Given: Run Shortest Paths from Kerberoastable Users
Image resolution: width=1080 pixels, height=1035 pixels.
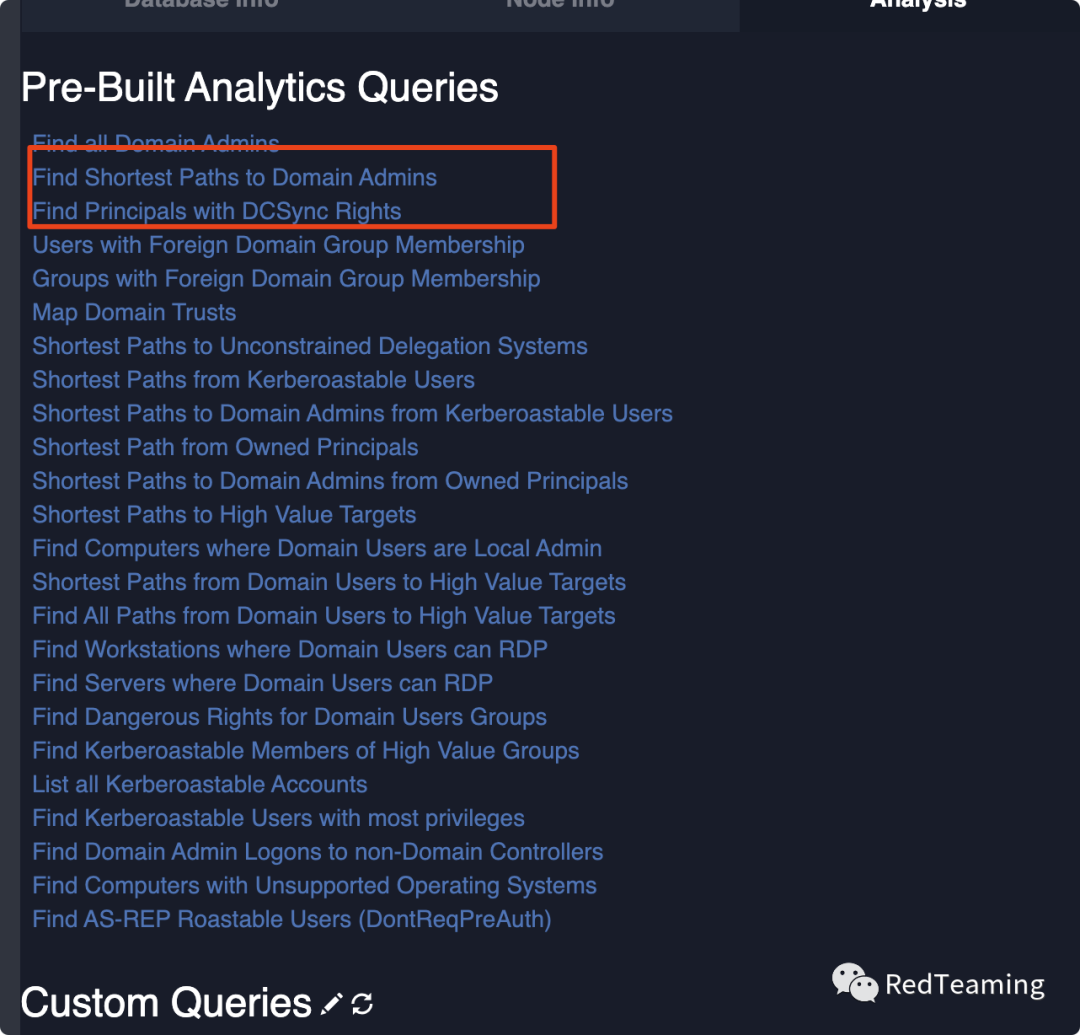Looking at the screenshot, I should click(x=253, y=380).
